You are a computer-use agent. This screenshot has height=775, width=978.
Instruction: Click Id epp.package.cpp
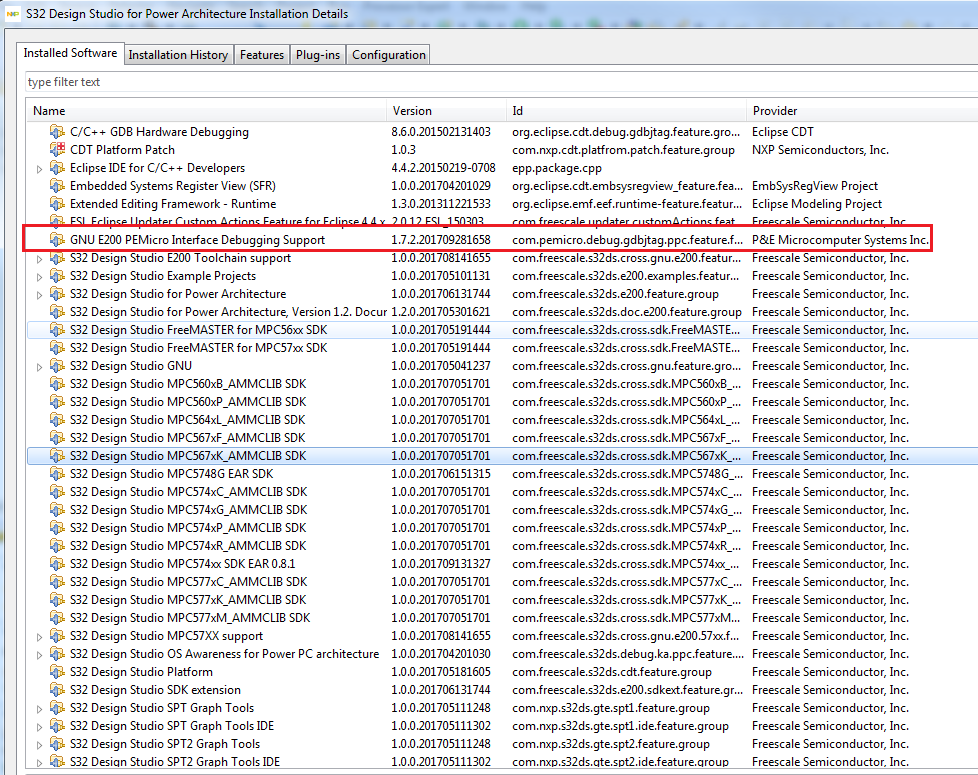[557, 168]
